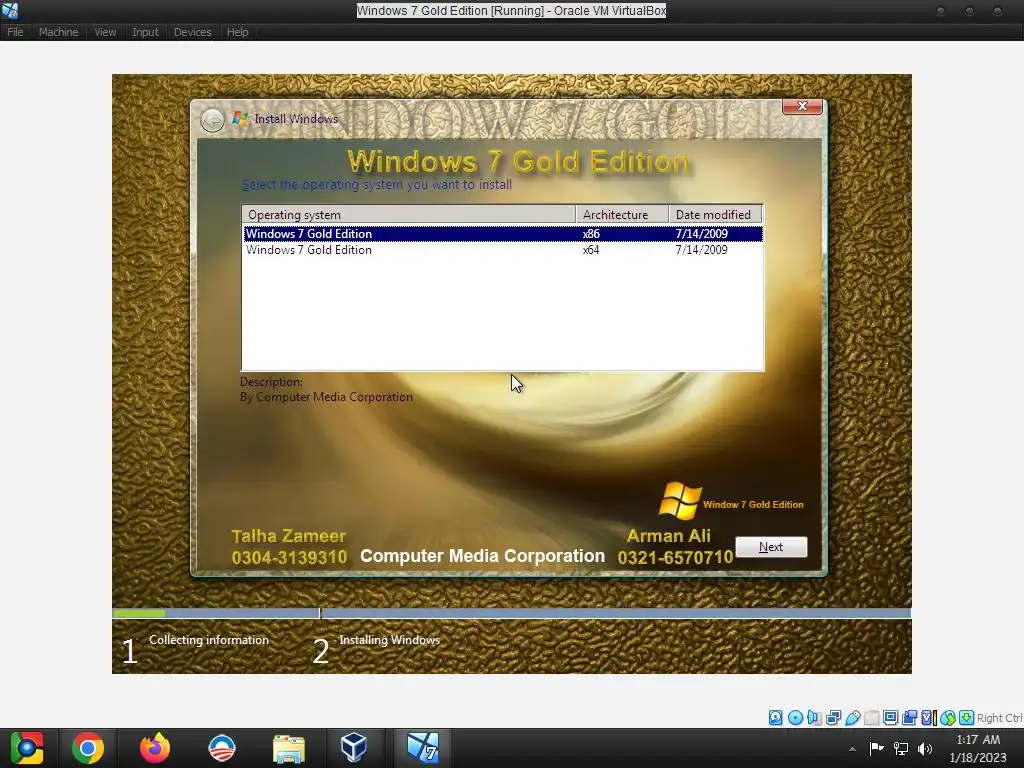This screenshot has width=1024, height=768.
Task: Open the File menu
Action: [15, 32]
